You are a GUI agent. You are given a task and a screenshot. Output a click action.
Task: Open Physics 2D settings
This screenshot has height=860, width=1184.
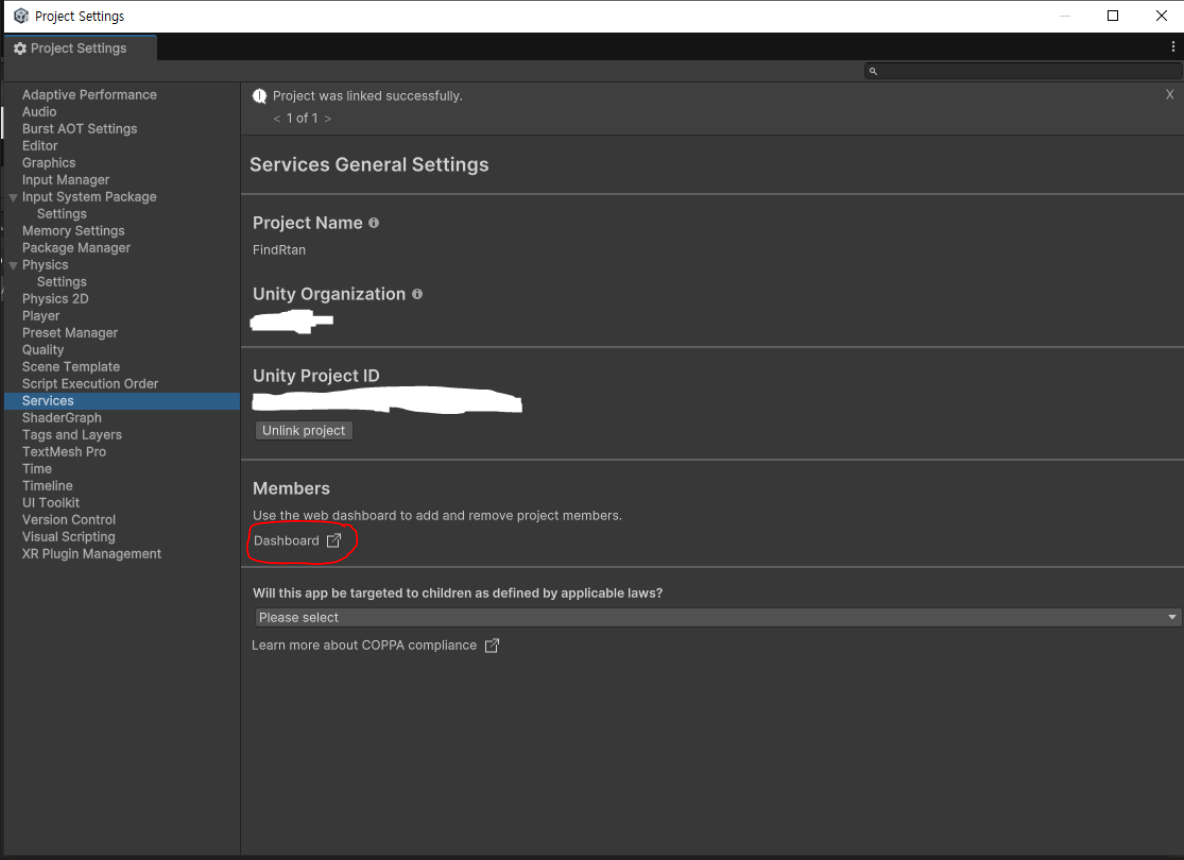click(55, 298)
